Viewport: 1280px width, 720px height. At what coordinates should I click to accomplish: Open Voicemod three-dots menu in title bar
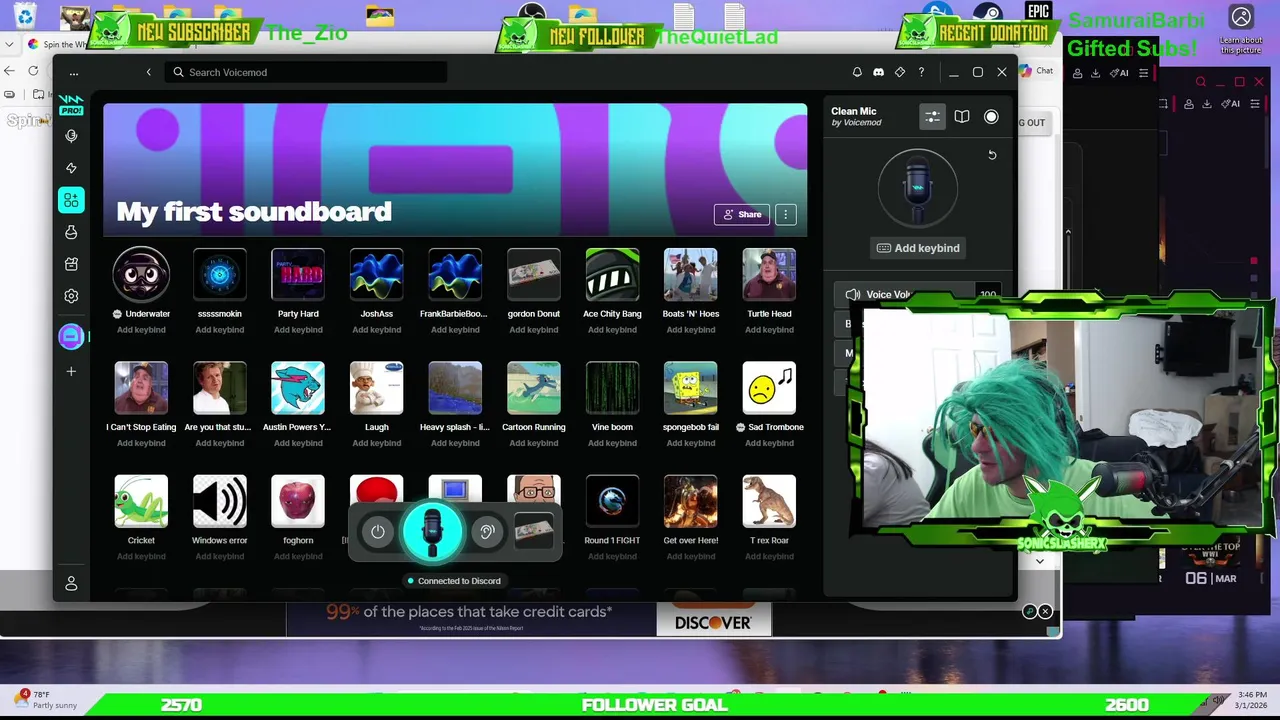pyautogui.click(x=73, y=72)
